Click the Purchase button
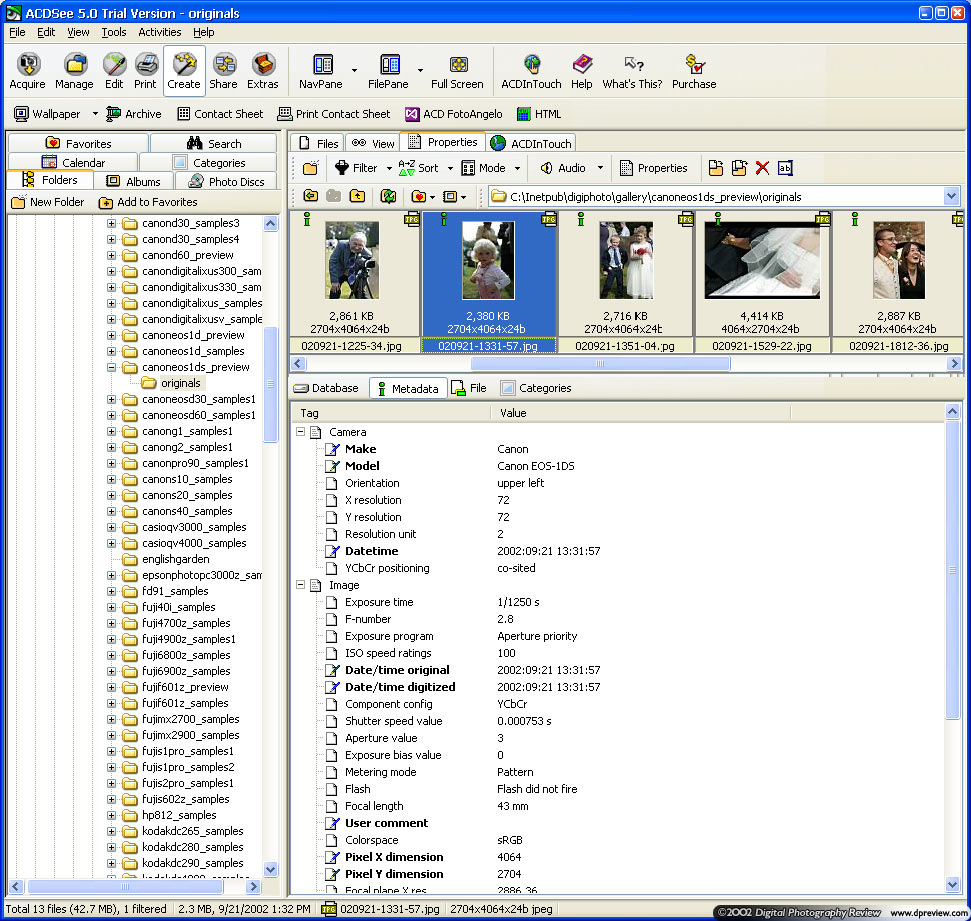 click(693, 70)
